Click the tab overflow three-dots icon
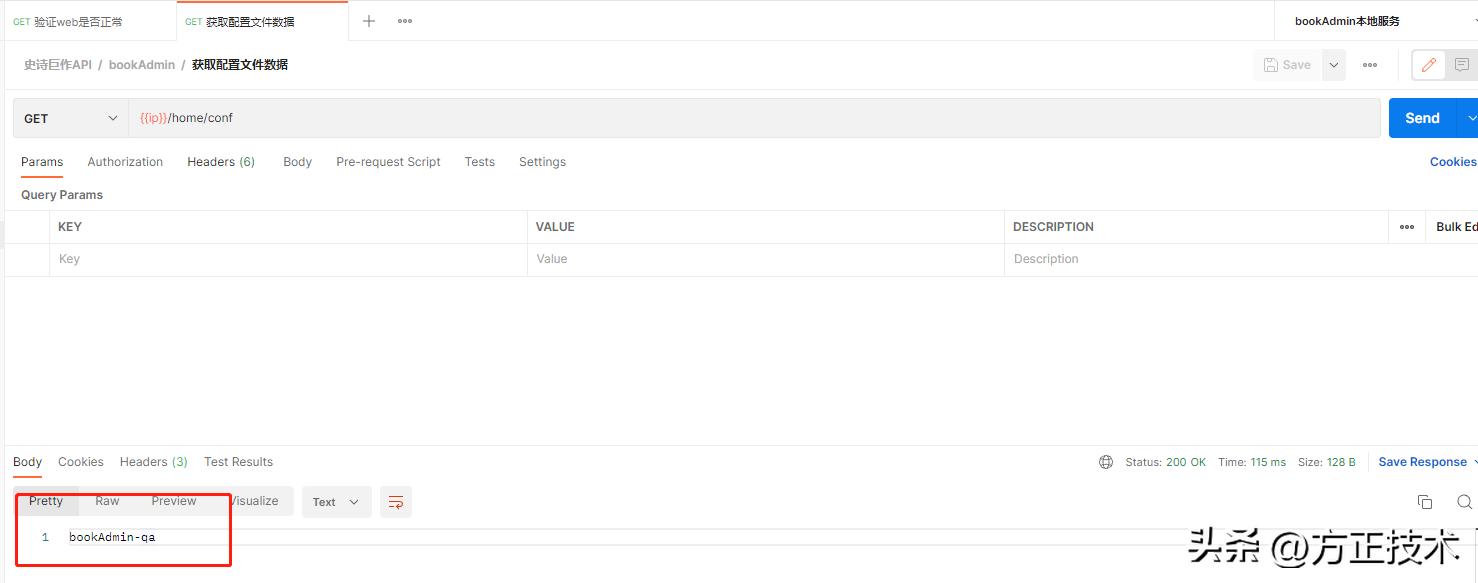This screenshot has height=583, width=1478. [x=405, y=21]
